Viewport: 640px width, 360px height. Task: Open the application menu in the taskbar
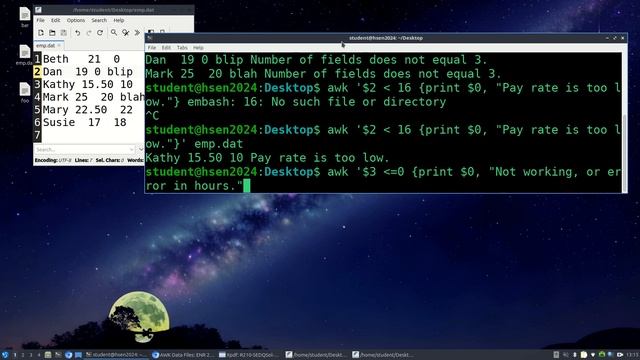click(5, 355)
